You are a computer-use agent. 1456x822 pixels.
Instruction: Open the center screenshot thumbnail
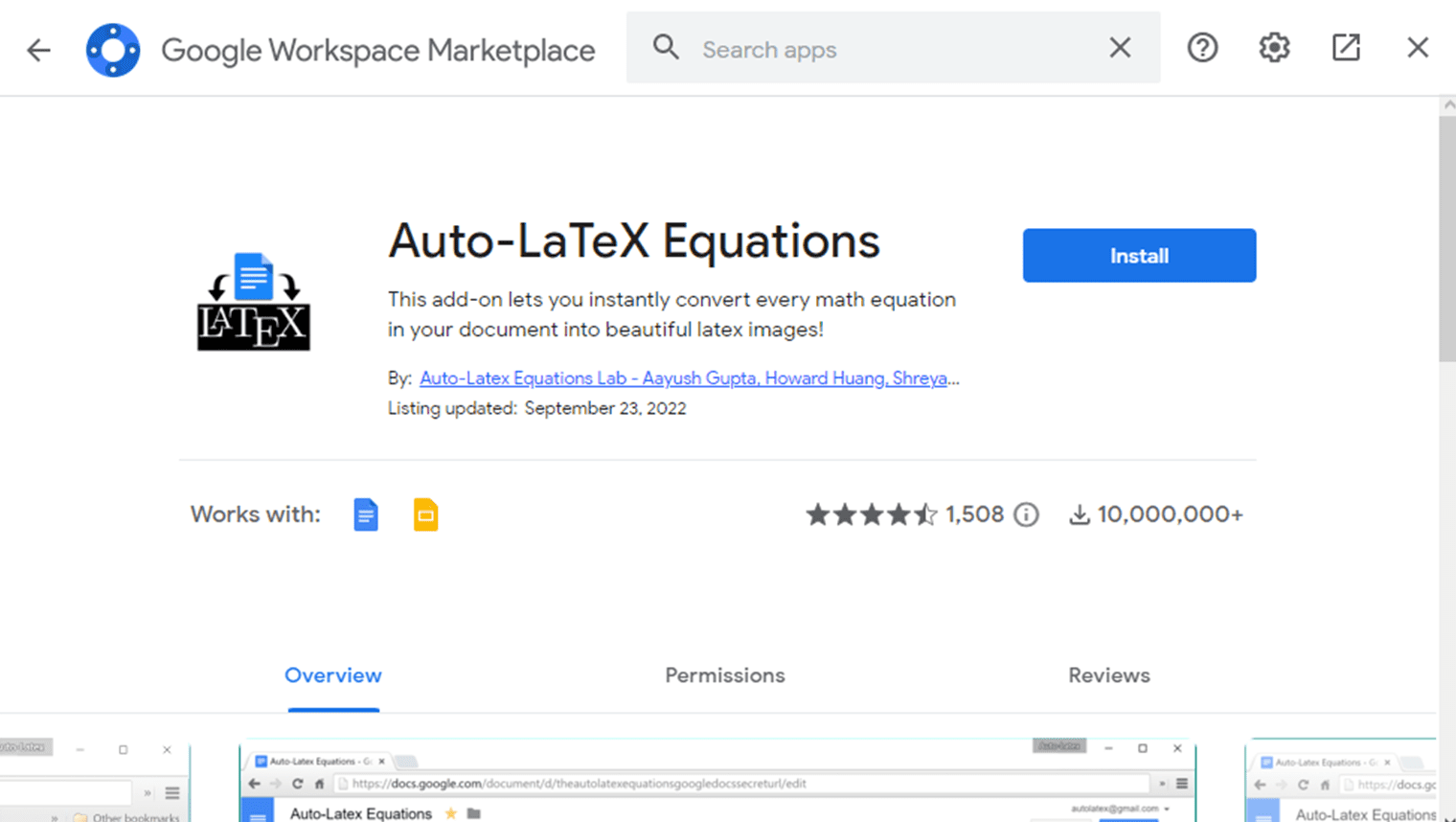point(717,781)
